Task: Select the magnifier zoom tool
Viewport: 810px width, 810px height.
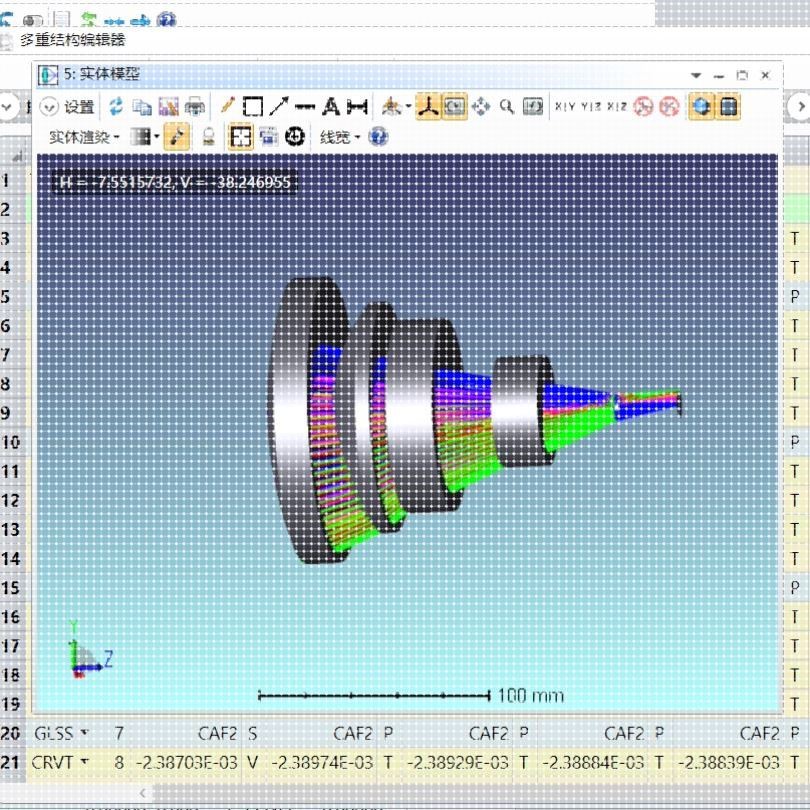Action: pos(506,107)
